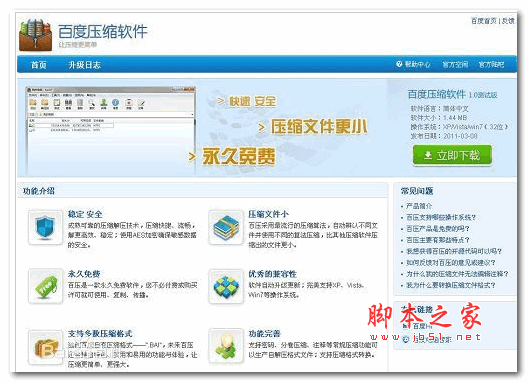Open 帮助中心 in the nav bar

coord(418,64)
